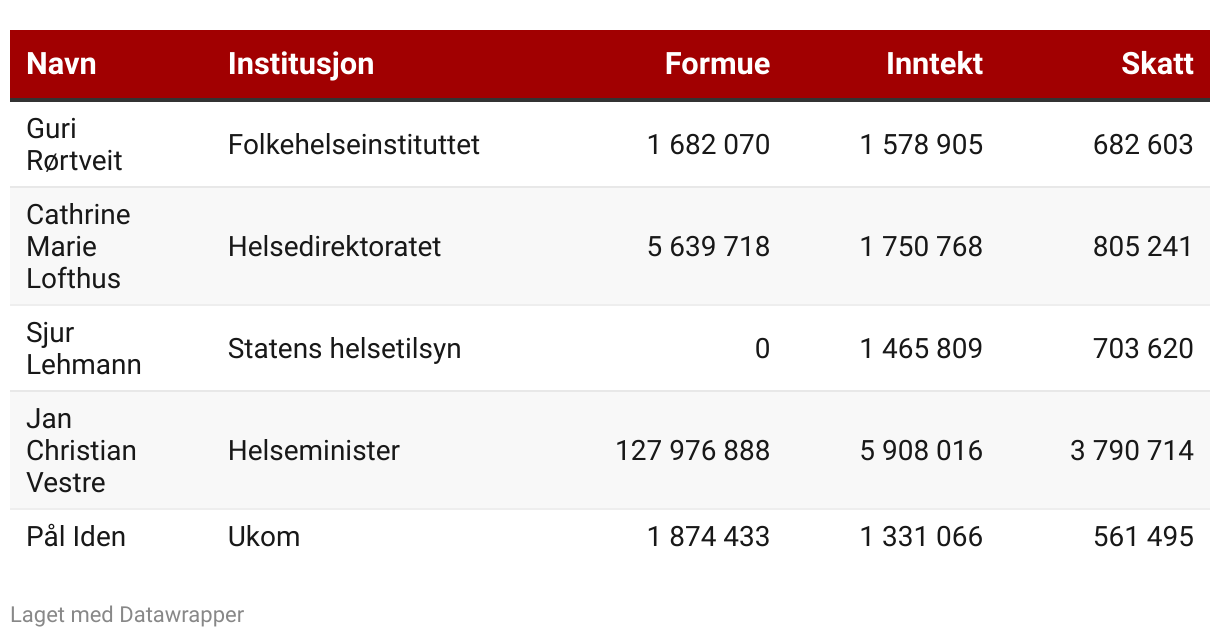Select the Pål Iden name cell

(76, 536)
